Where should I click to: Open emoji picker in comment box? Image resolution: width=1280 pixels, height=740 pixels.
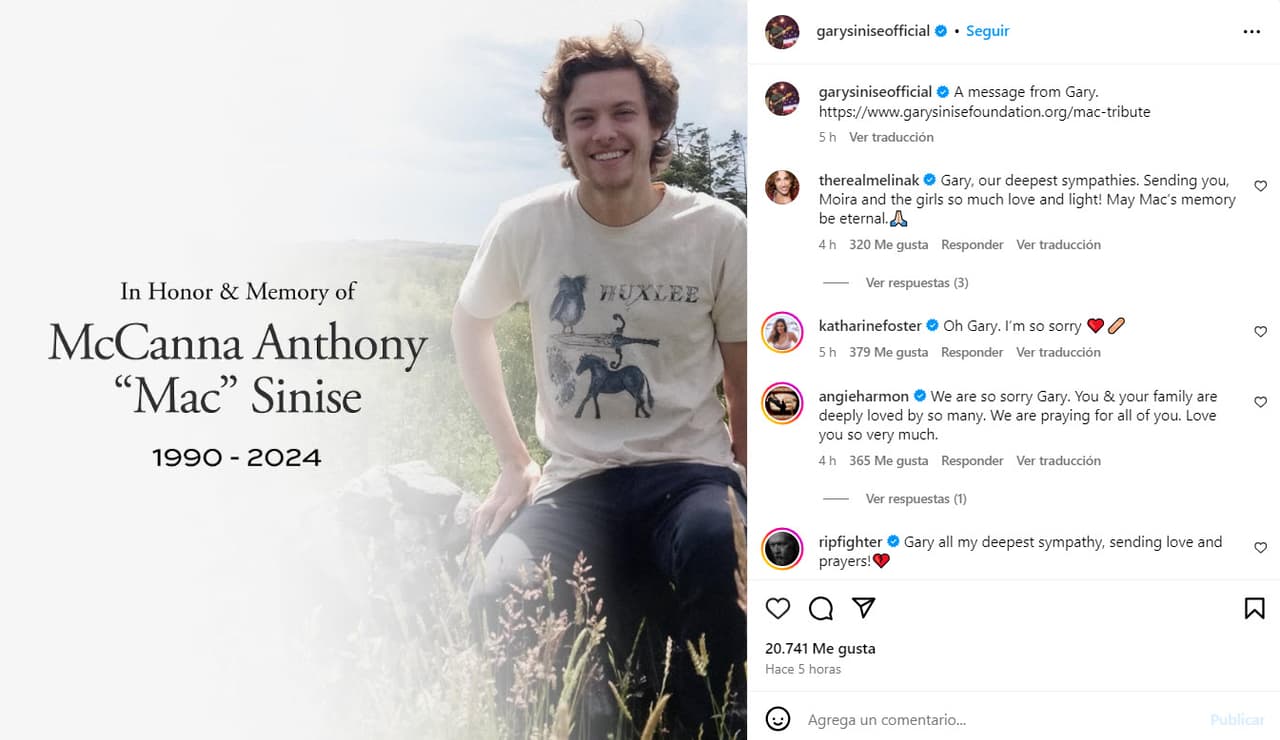pyautogui.click(x=778, y=719)
